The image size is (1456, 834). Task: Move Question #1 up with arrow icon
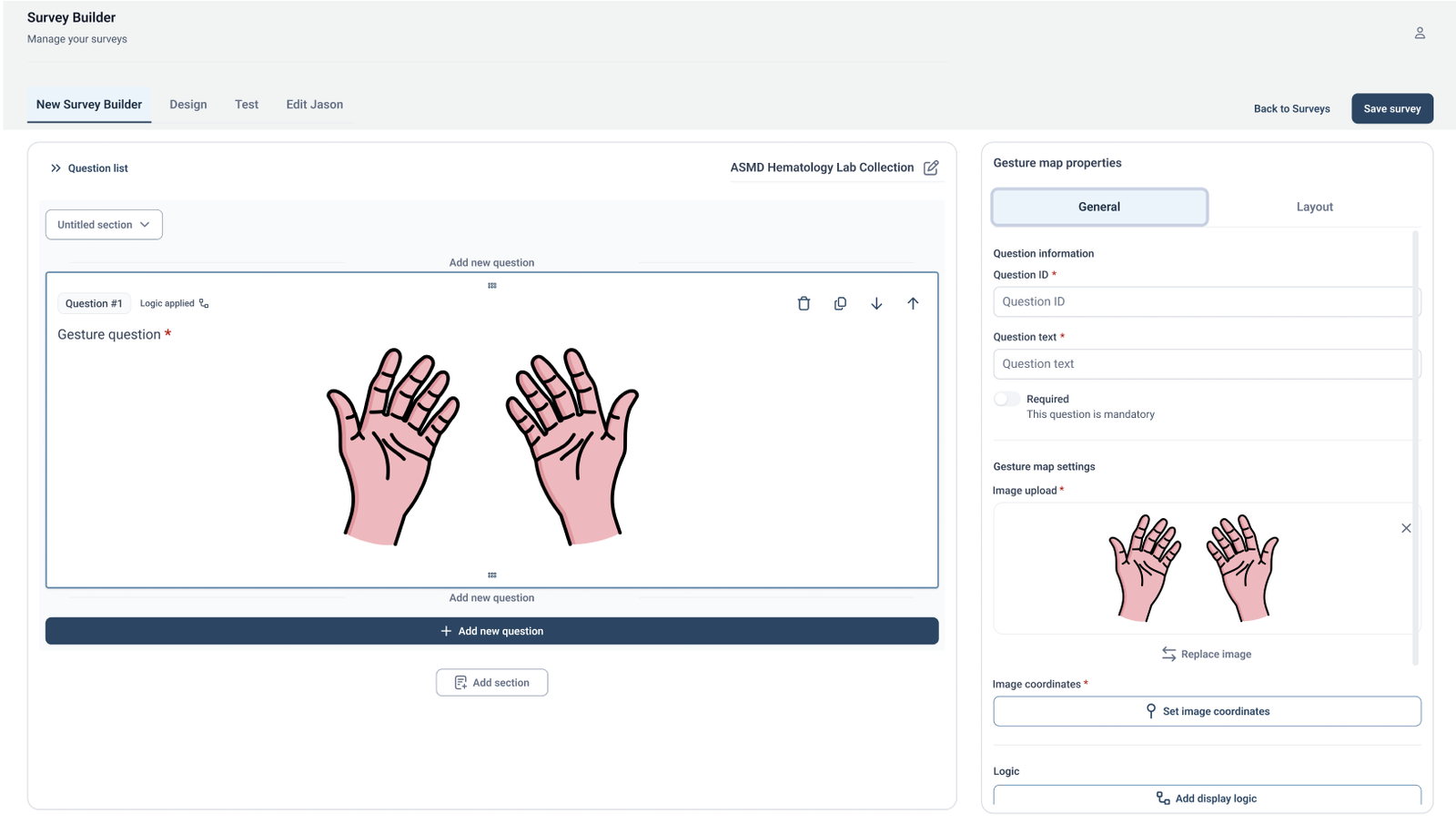[x=913, y=303]
